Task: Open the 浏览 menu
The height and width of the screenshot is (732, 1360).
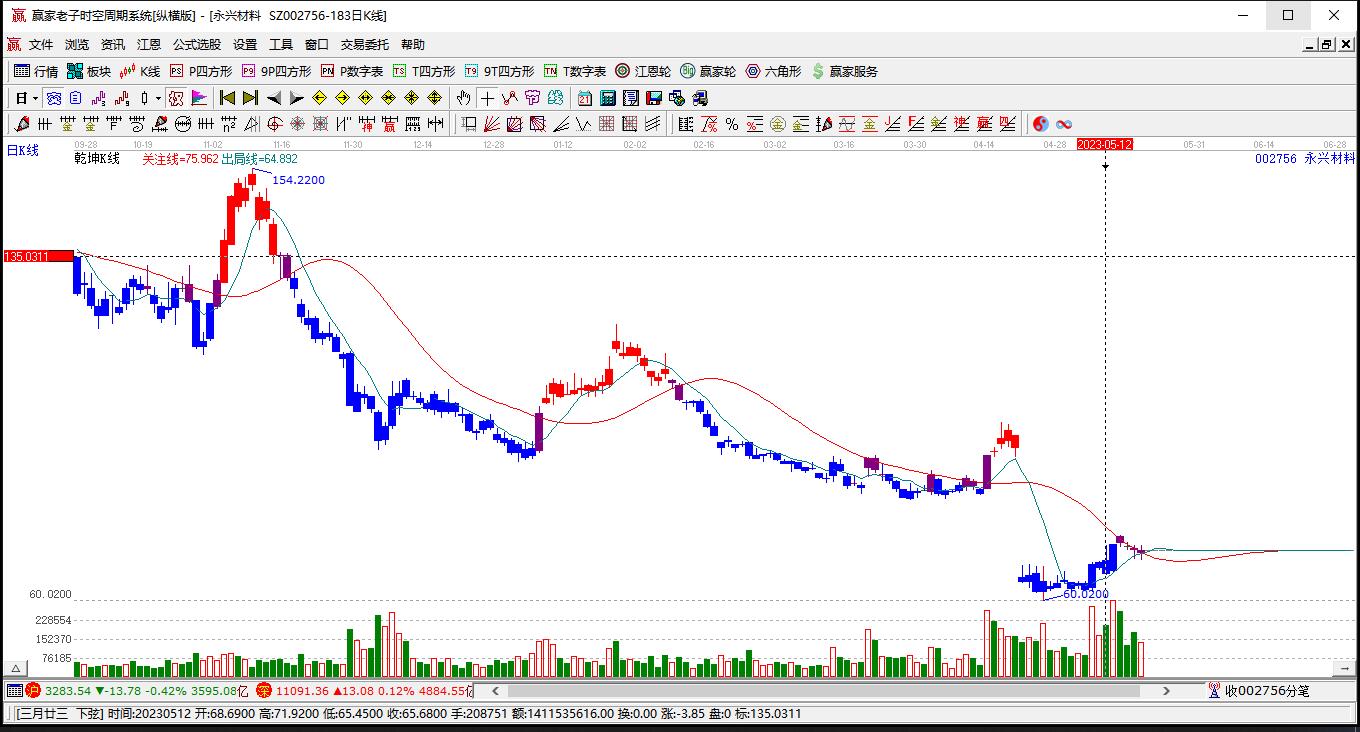Action: (77, 45)
